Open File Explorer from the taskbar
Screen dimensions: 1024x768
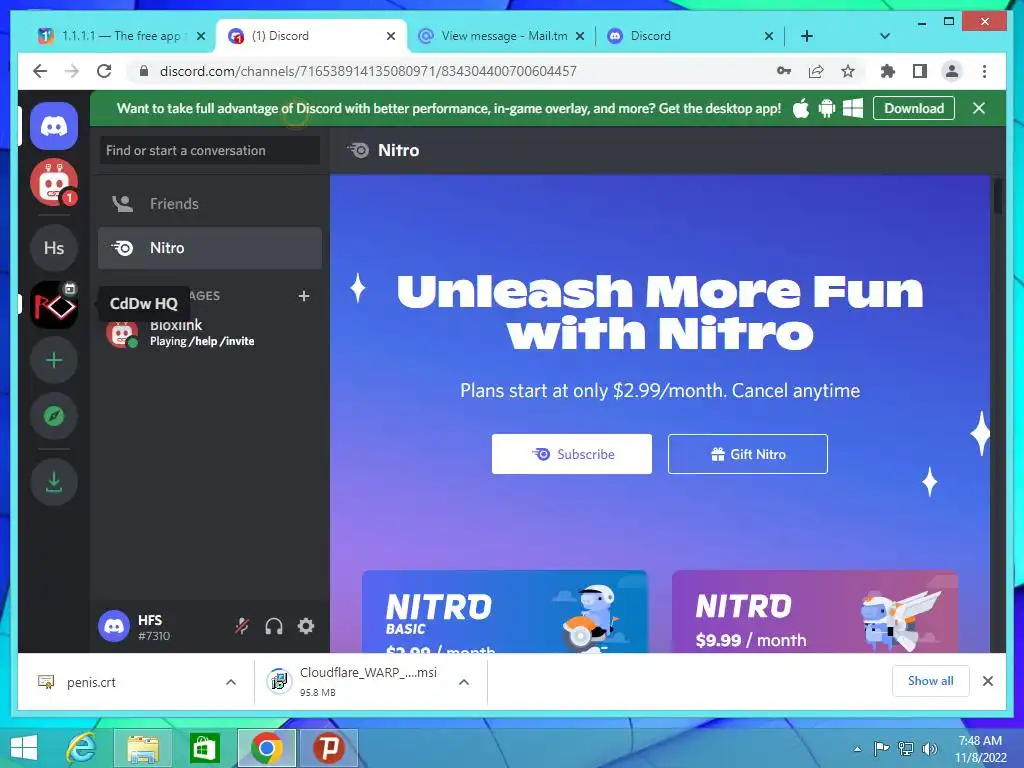[x=143, y=748]
